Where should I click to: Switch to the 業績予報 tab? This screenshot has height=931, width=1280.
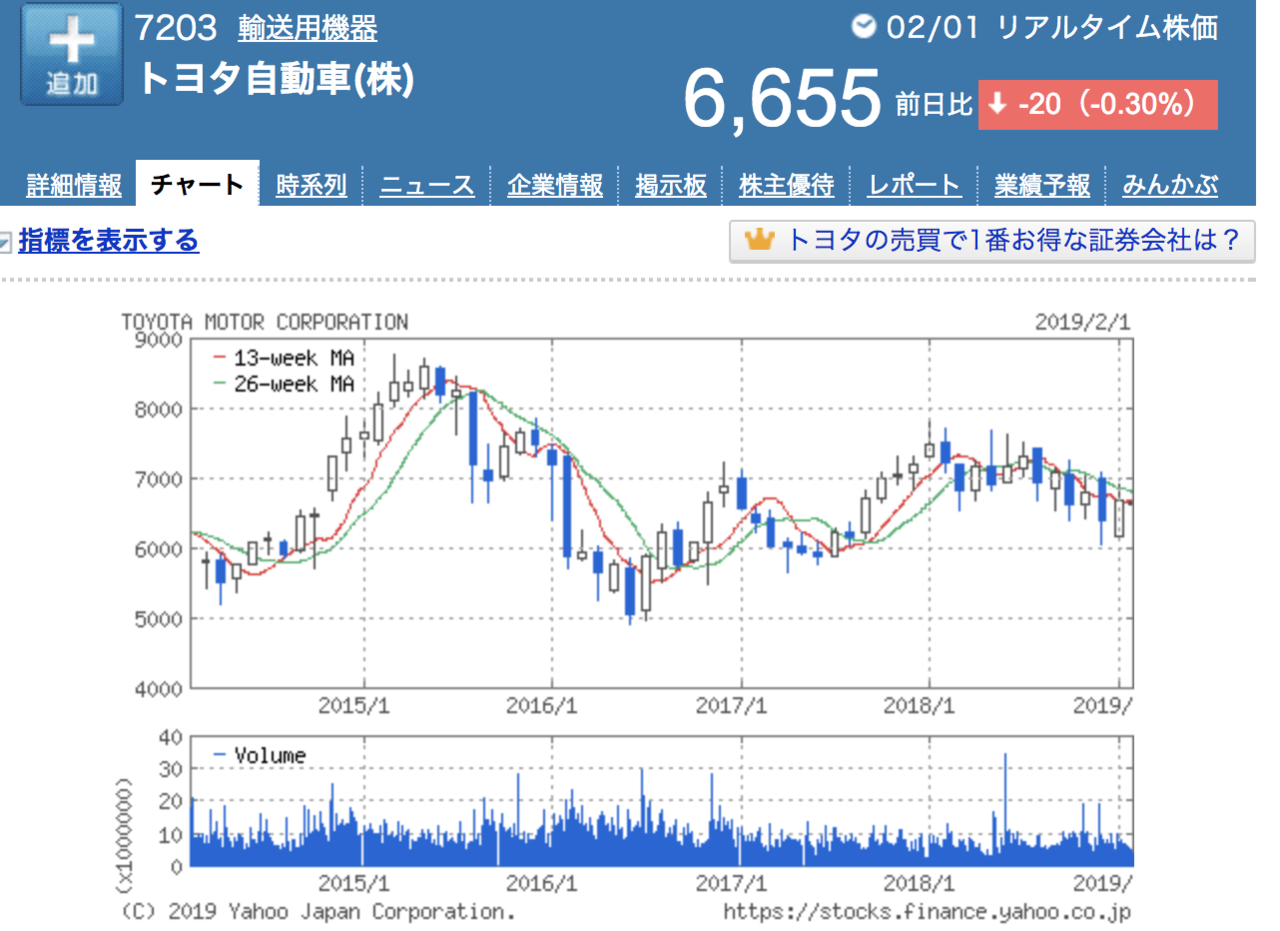pyautogui.click(x=1042, y=185)
